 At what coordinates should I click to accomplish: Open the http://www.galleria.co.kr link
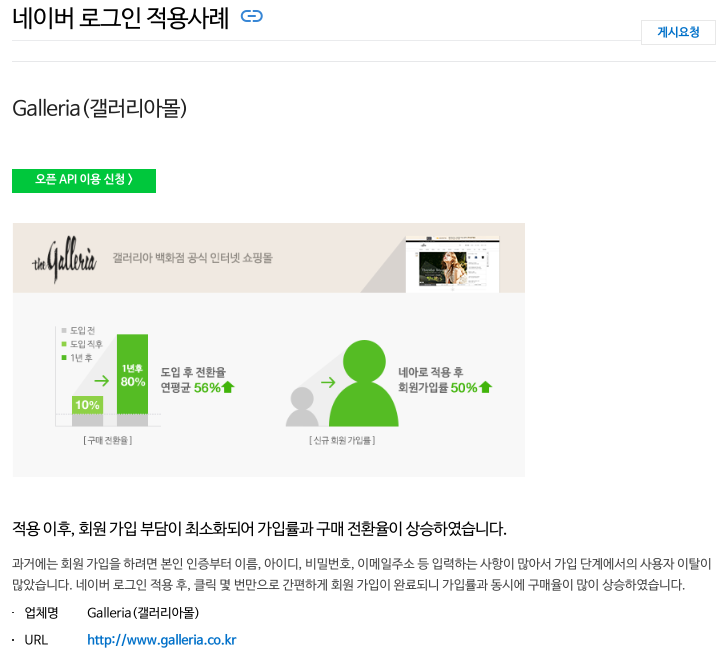pyautogui.click(x=161, y=640)
